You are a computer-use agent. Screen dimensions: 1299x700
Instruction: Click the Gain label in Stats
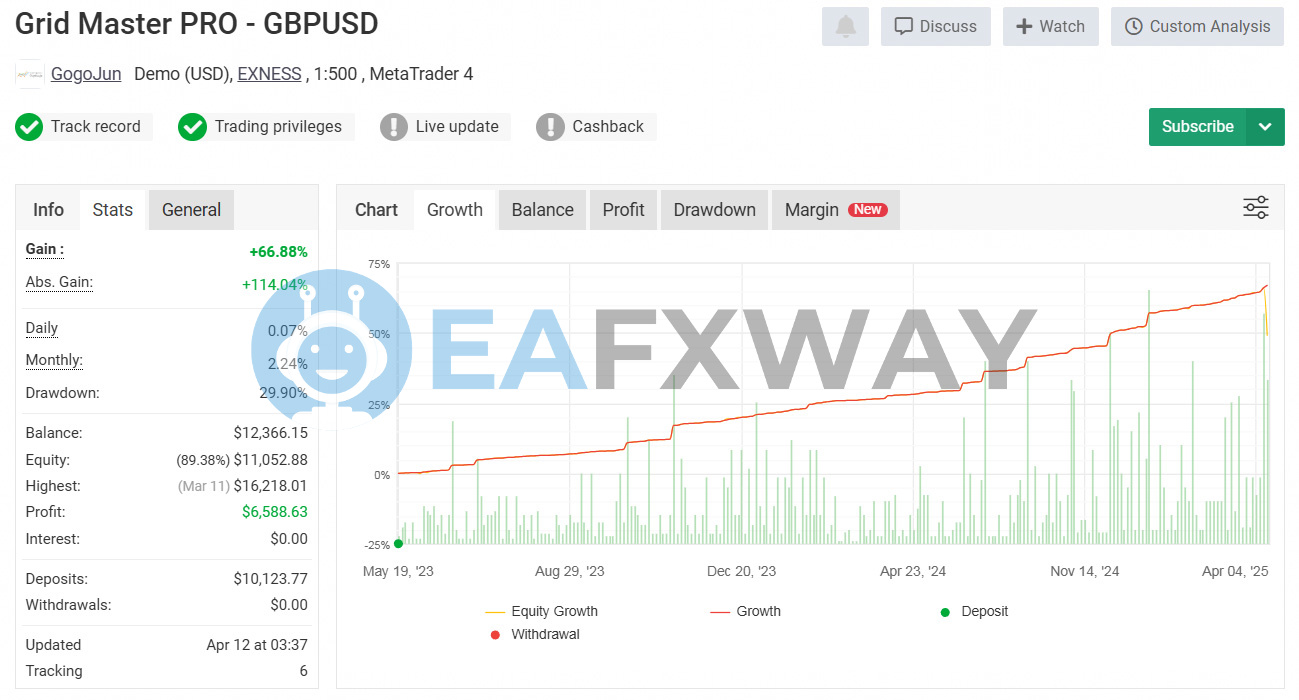[x=45, y=250]
